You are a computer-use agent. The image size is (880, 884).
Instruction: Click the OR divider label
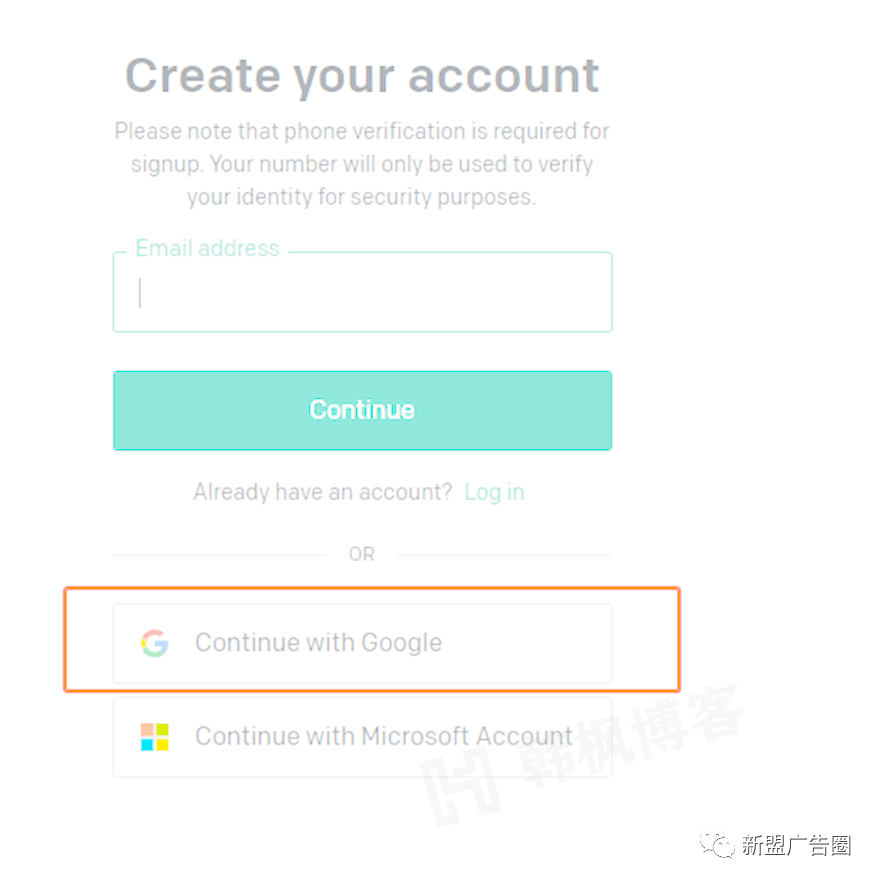[x=362, y=554]
